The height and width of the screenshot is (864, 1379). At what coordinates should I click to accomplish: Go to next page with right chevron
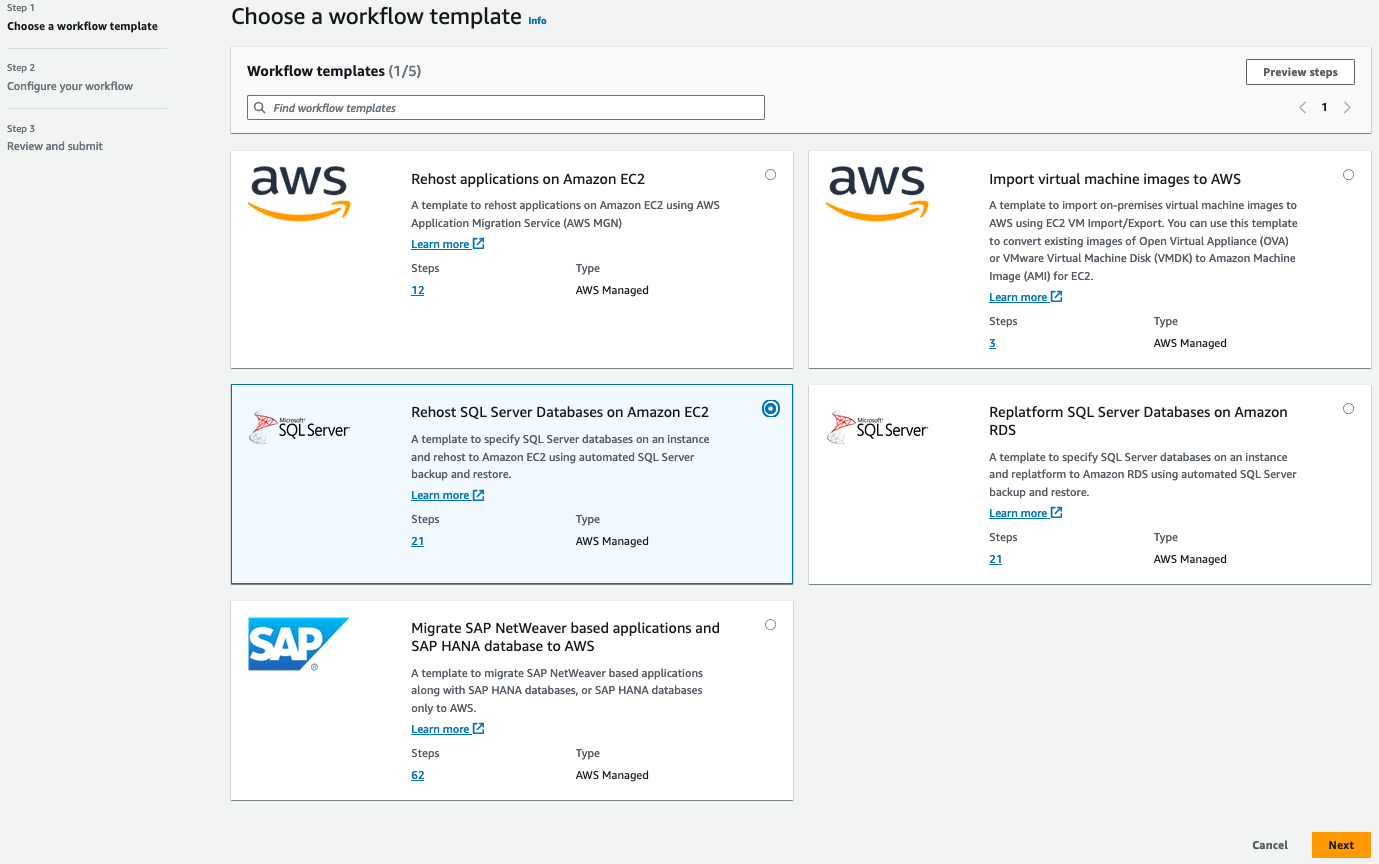pos(1347,107)
